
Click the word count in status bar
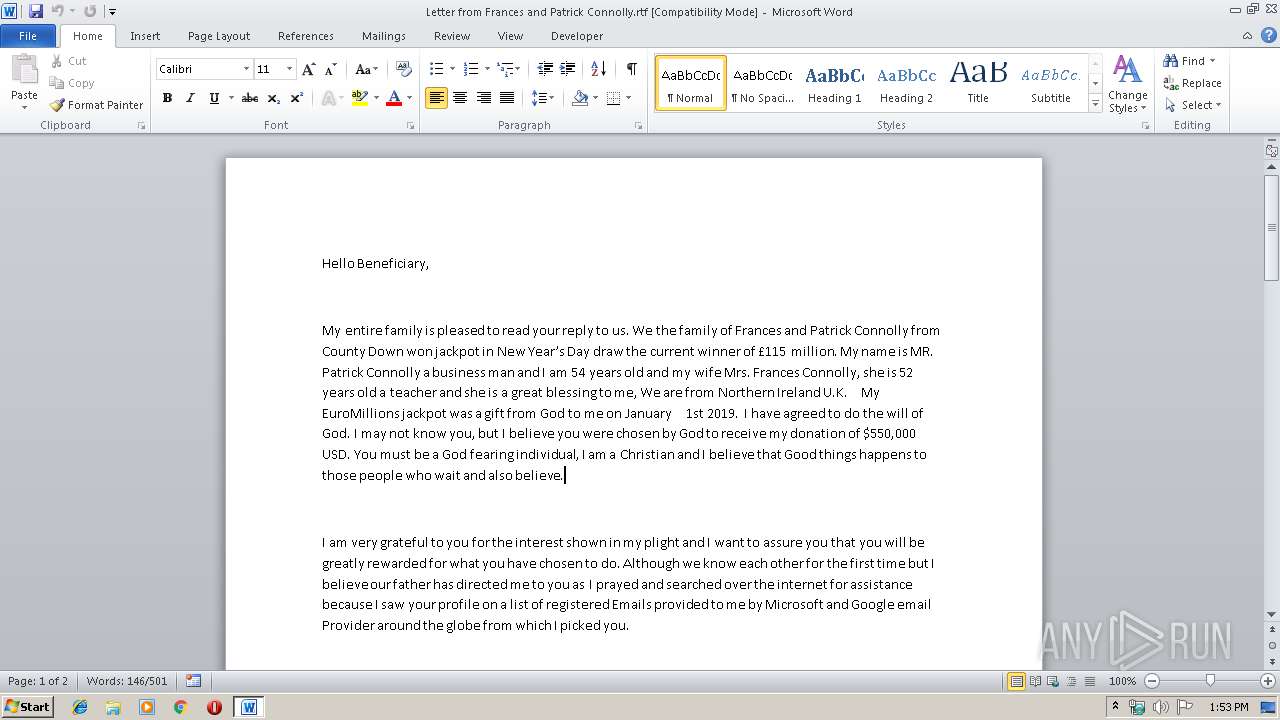click(126, 681)
